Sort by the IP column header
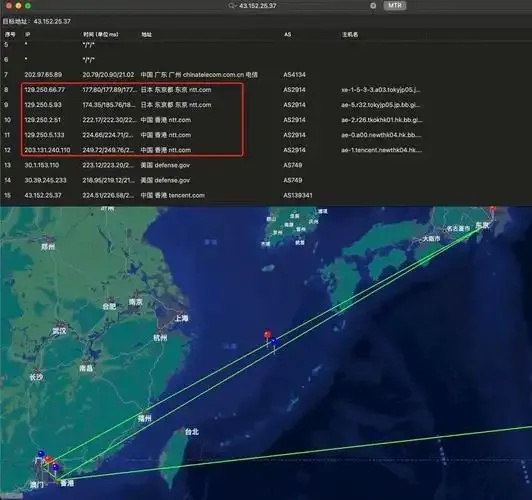 [x=27, y=34]
